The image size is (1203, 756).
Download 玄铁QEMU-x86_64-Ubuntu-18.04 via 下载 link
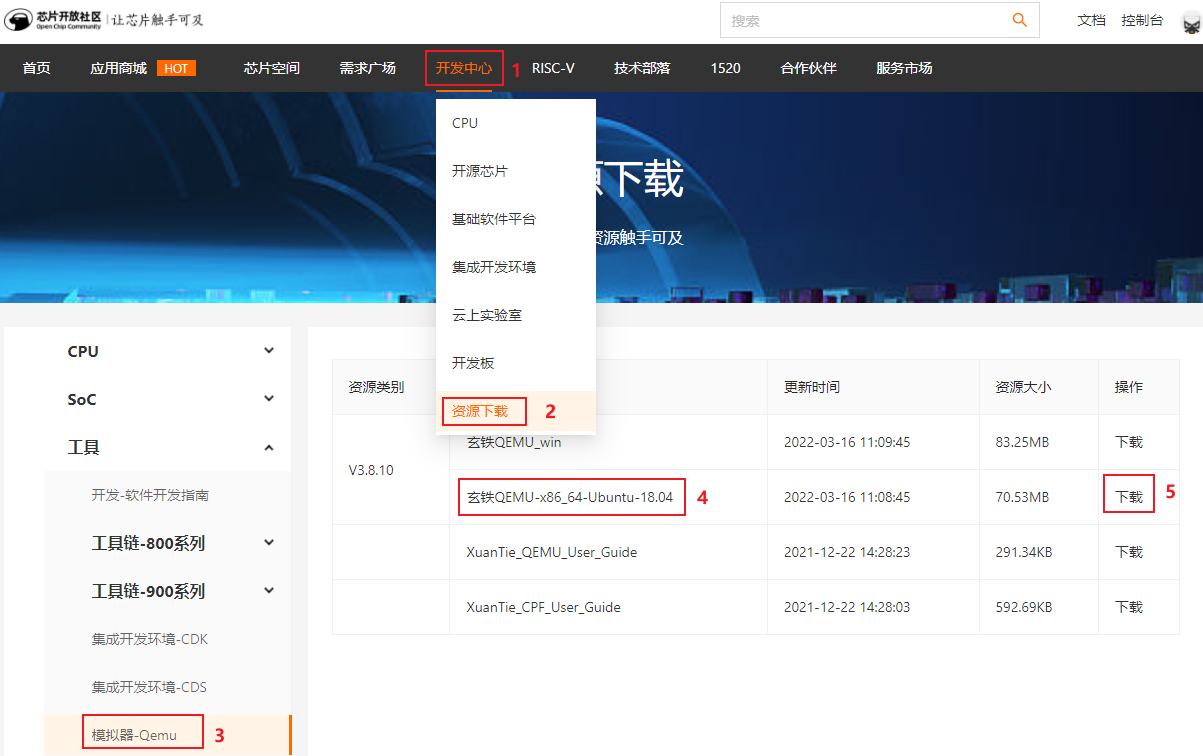click(x=1129, y=497)
